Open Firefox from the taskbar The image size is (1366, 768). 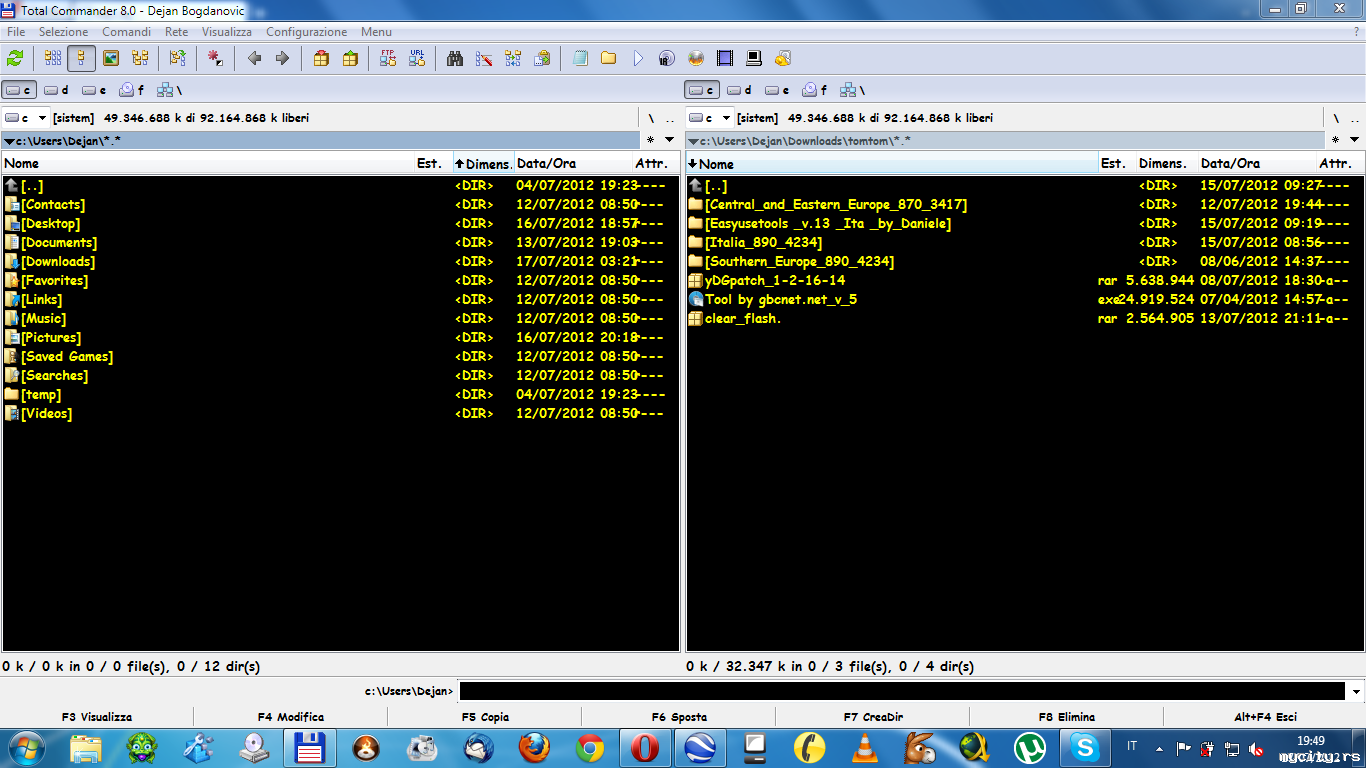534,748
